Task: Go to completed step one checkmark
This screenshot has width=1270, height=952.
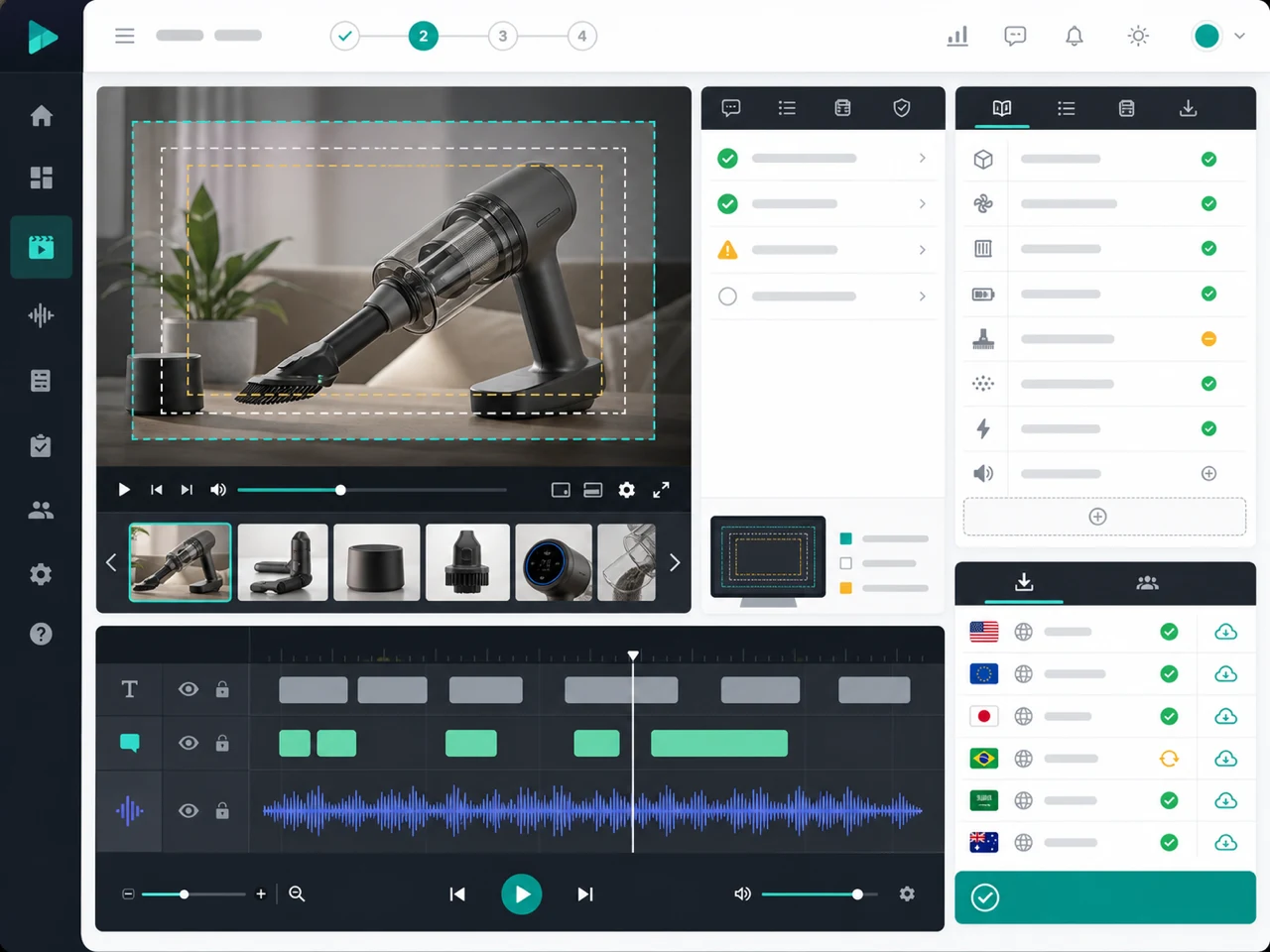Action: [x=344, y=37]
